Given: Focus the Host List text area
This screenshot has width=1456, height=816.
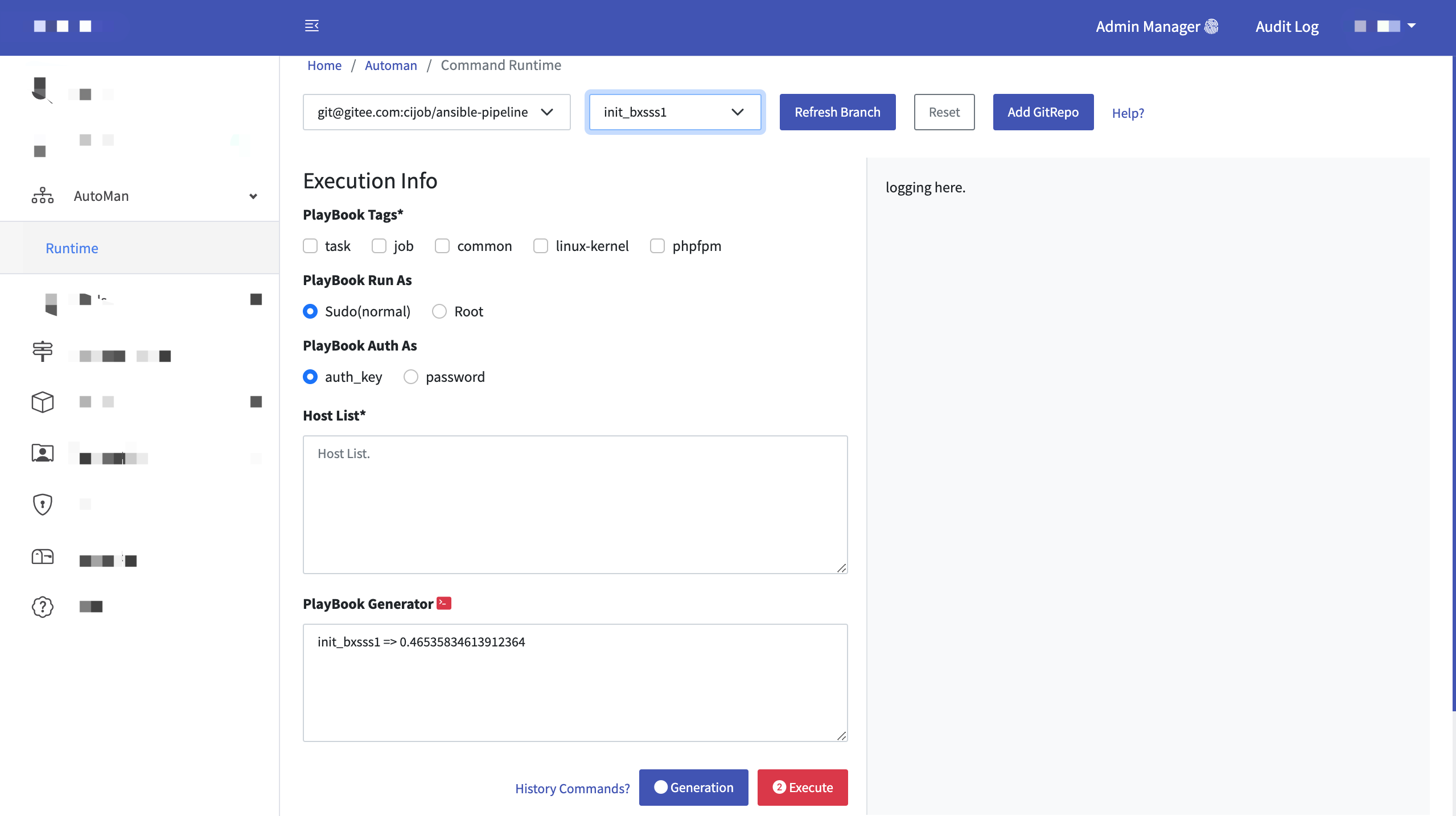Looking at the screenshot, I should point(575,505).
